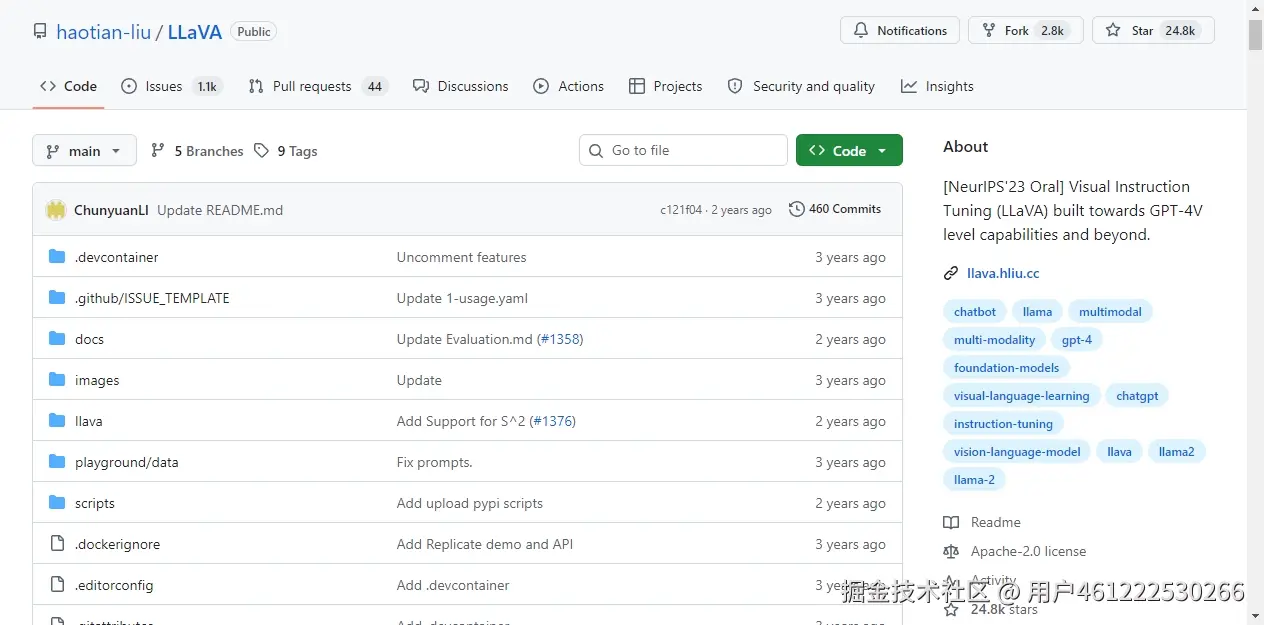Click the 'Add upload pypi scripts' commit message

[470, 503]
